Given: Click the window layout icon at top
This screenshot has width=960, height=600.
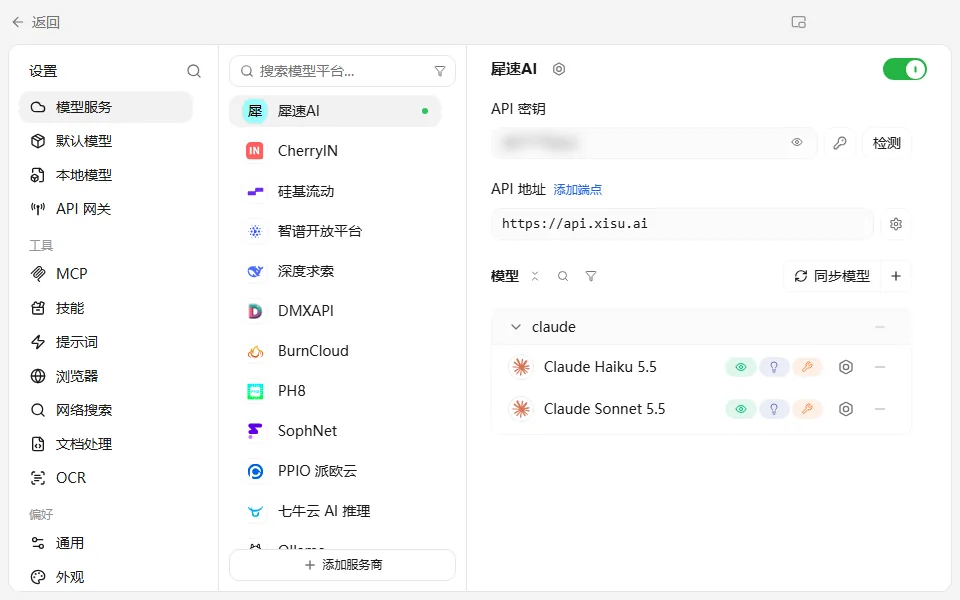Looking at the screenshot, I should click(x=798, y=22).
